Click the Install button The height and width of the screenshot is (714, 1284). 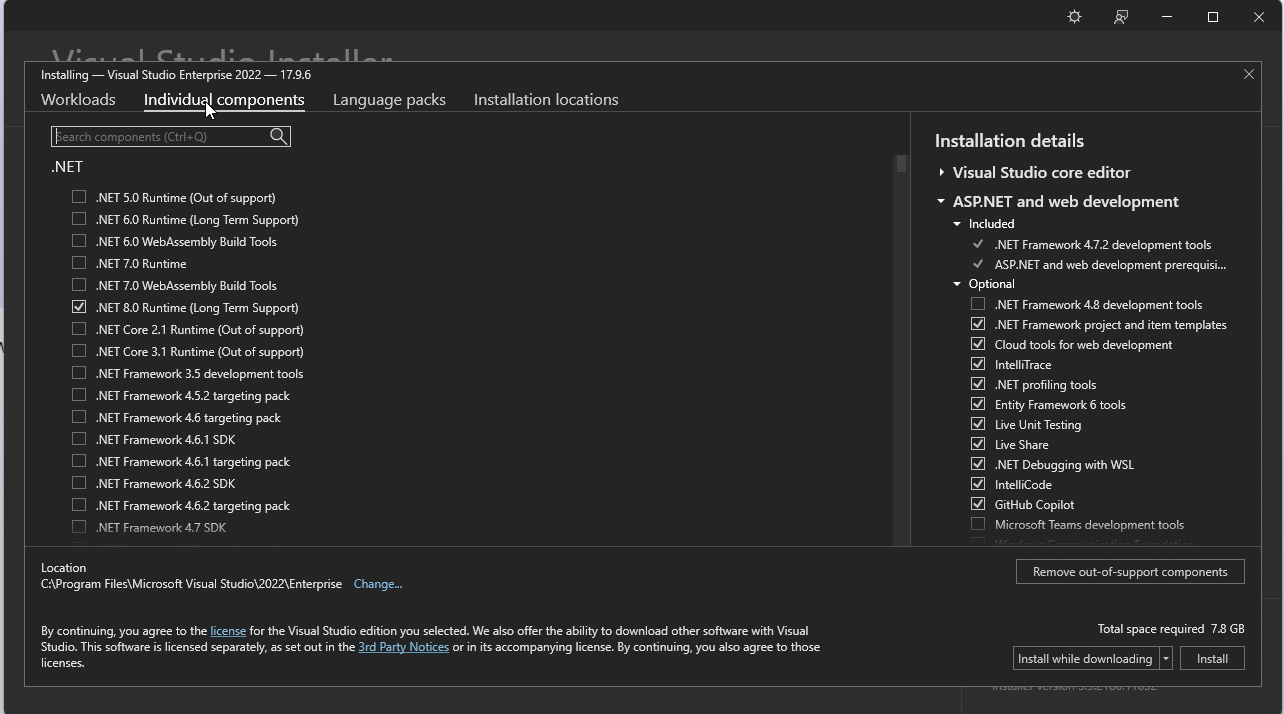pos(1212,658)
